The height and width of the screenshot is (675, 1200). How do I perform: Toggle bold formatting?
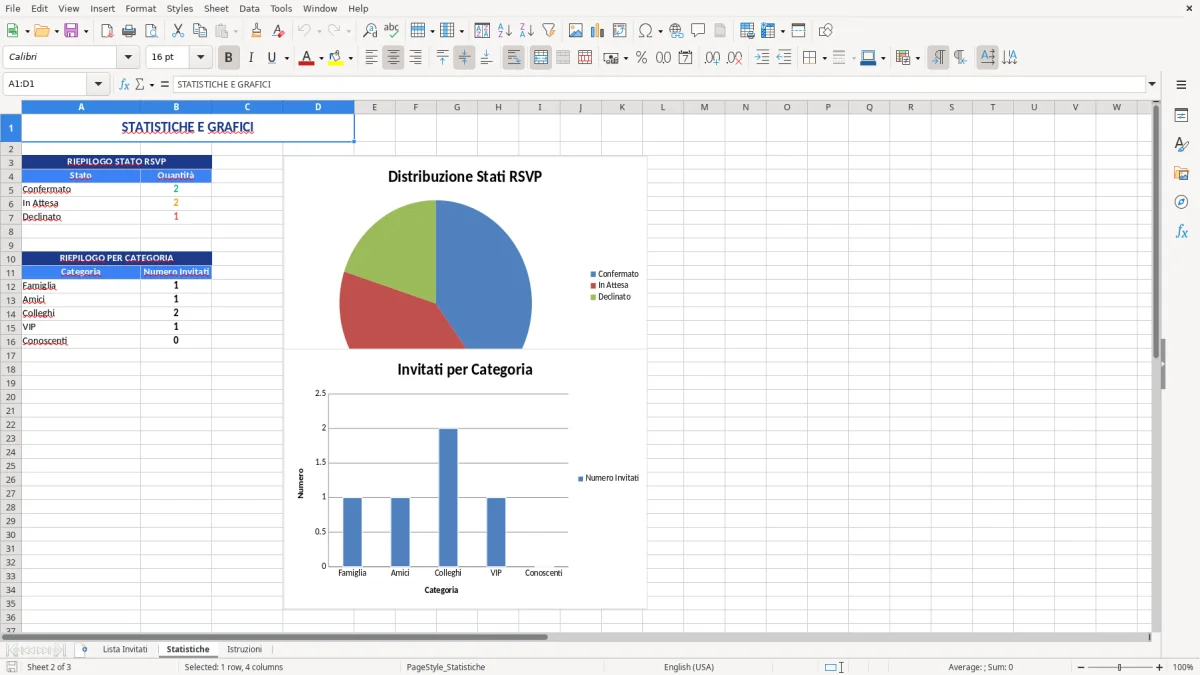(228, 57)
